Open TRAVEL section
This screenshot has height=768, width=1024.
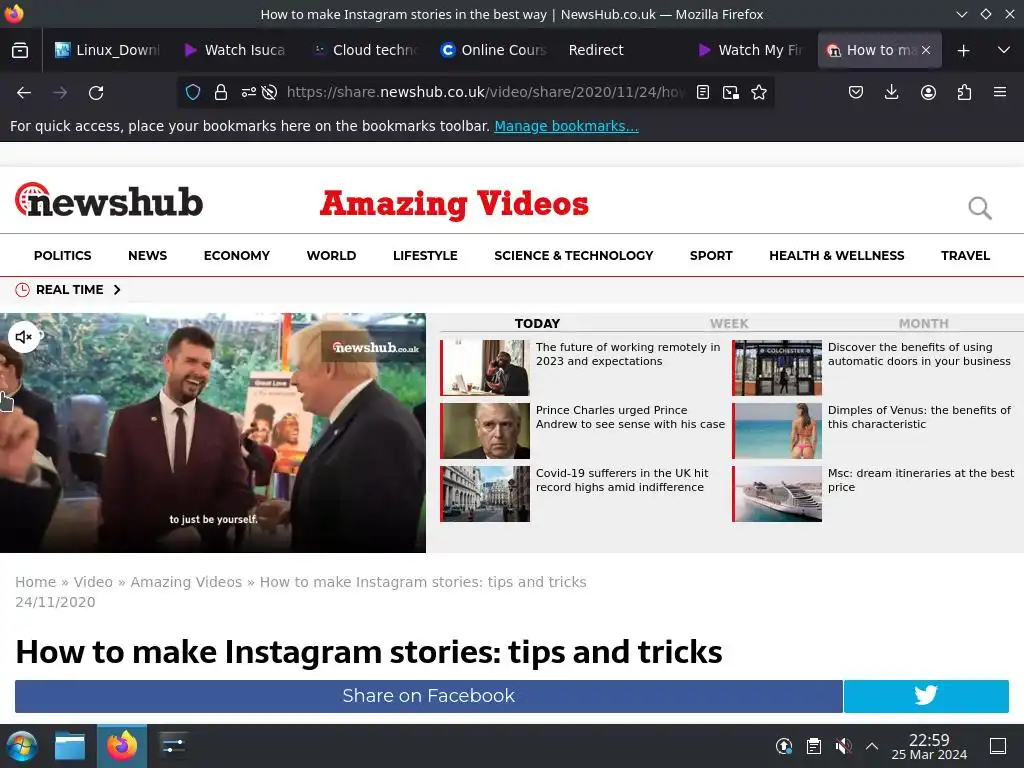pos(965,255)
